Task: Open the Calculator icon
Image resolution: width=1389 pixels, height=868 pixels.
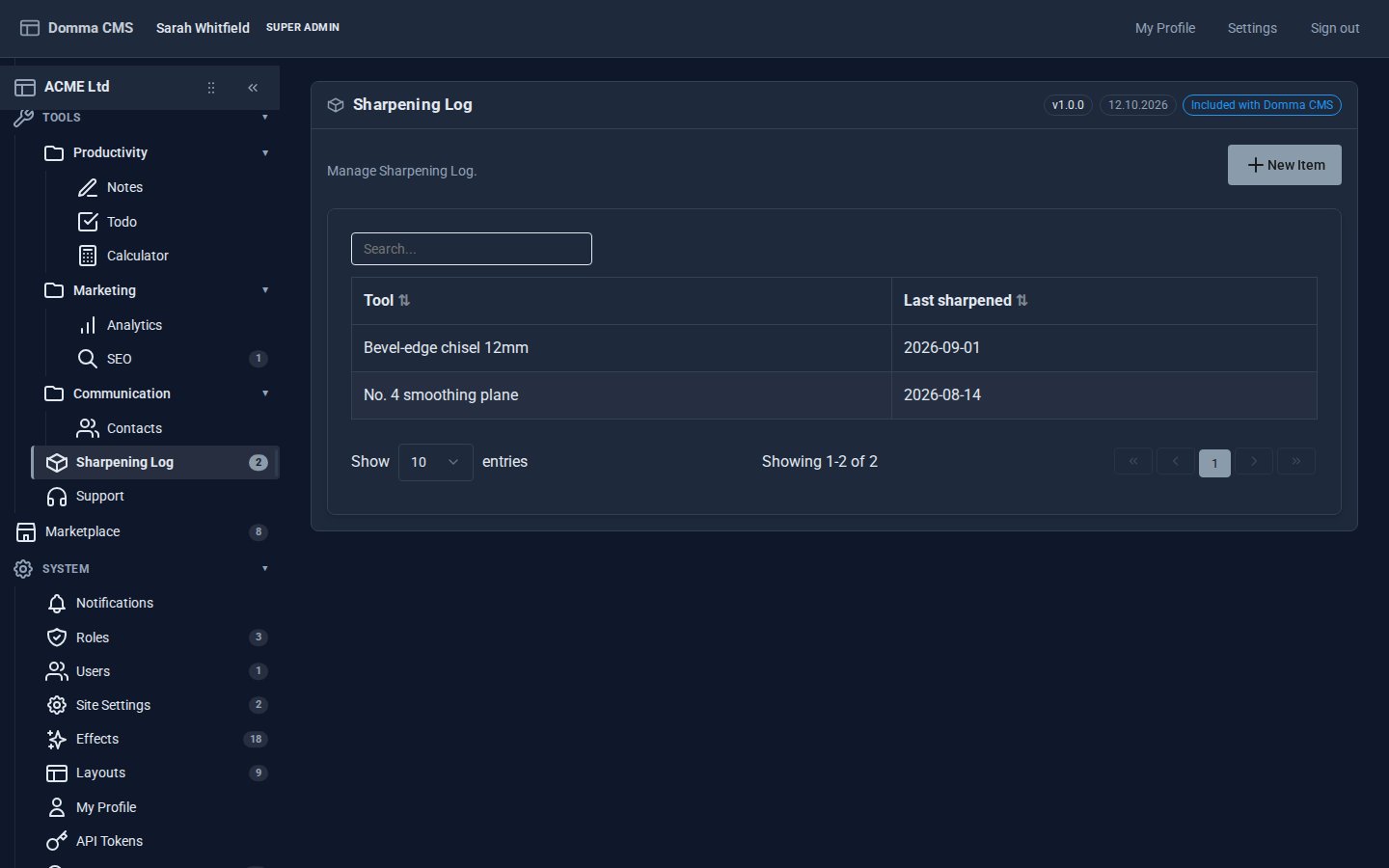Action: click(88, 256)
